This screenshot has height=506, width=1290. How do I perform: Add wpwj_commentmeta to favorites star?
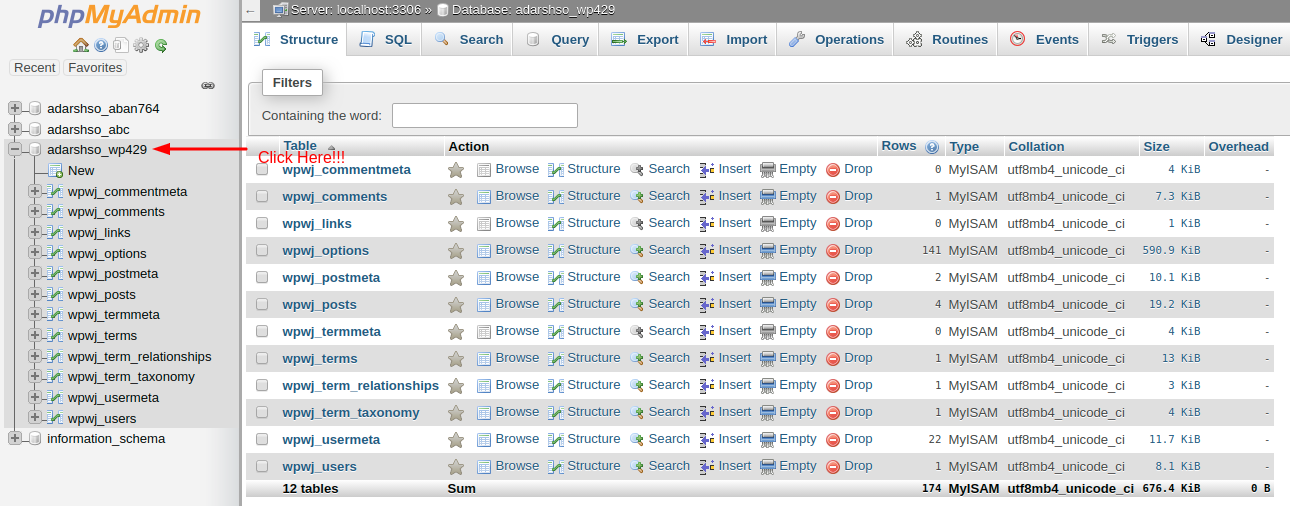point(456,170)
